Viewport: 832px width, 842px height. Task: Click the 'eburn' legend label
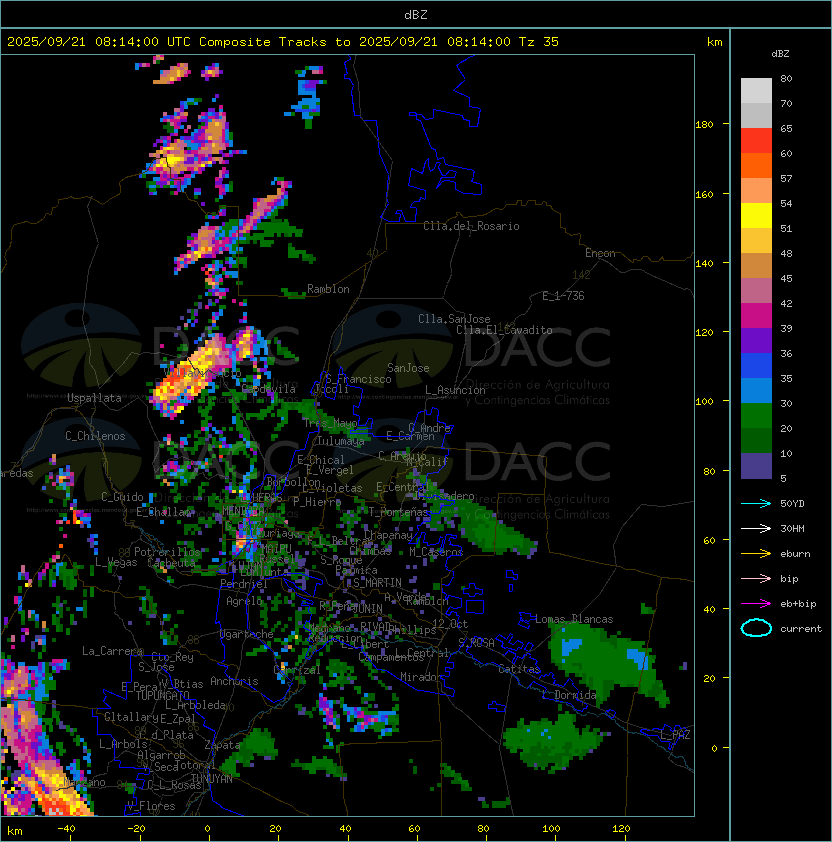(795, 554)
